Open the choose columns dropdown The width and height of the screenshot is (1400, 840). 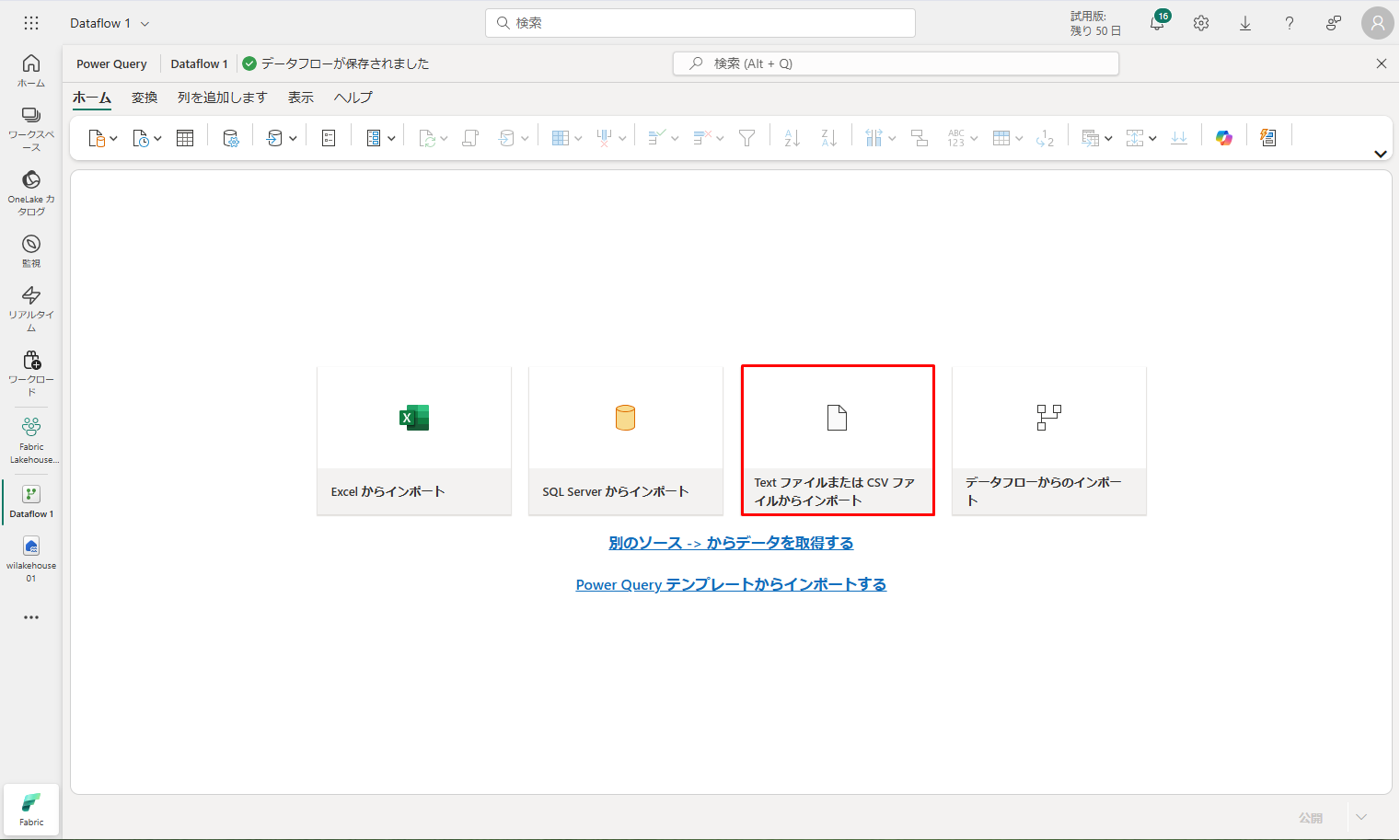click(x=567, y=138)
